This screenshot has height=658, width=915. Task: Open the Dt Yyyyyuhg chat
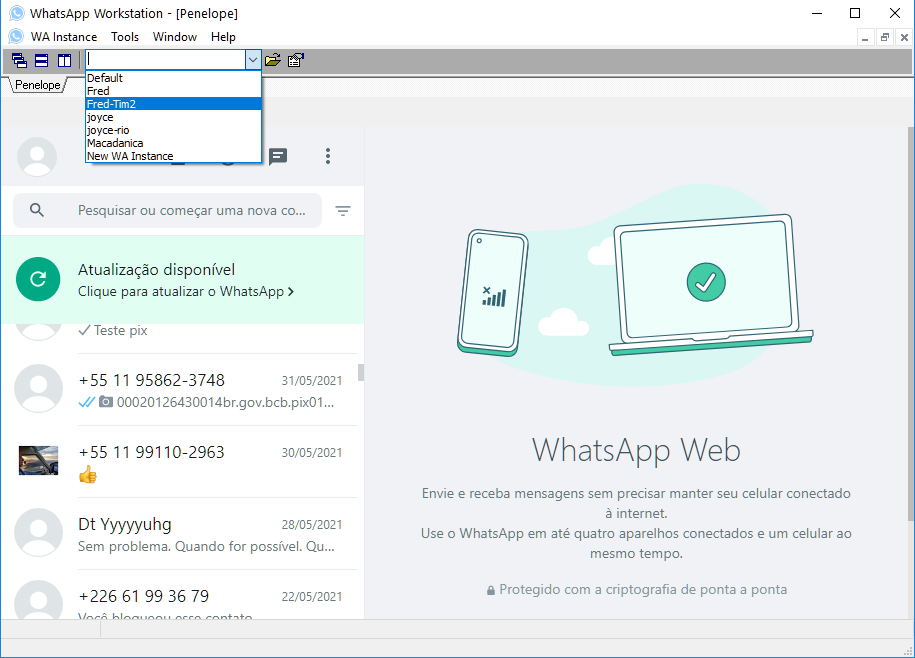(x=182, y=534)
